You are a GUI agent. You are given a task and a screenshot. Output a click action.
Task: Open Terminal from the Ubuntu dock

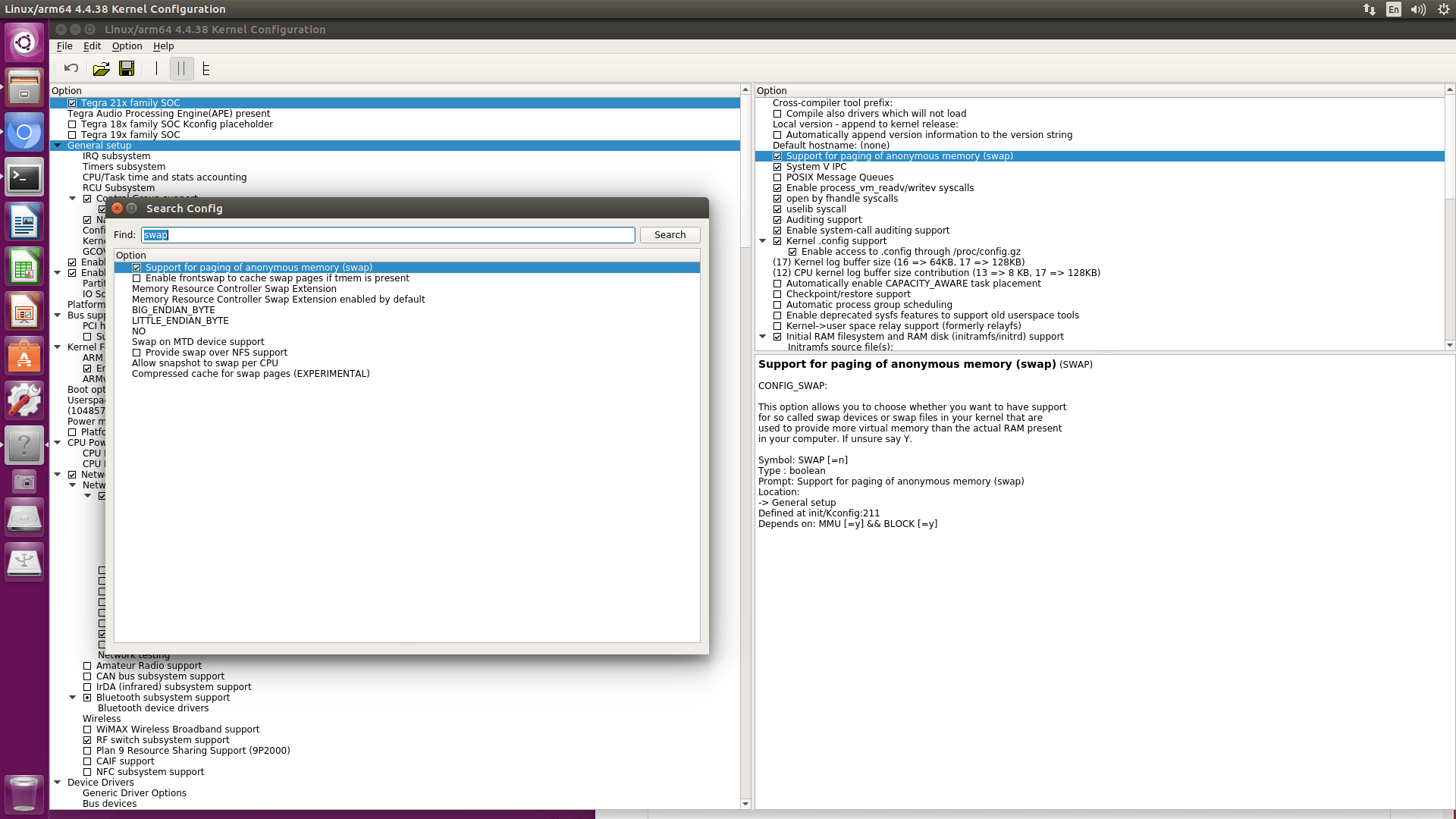(24, 178)
